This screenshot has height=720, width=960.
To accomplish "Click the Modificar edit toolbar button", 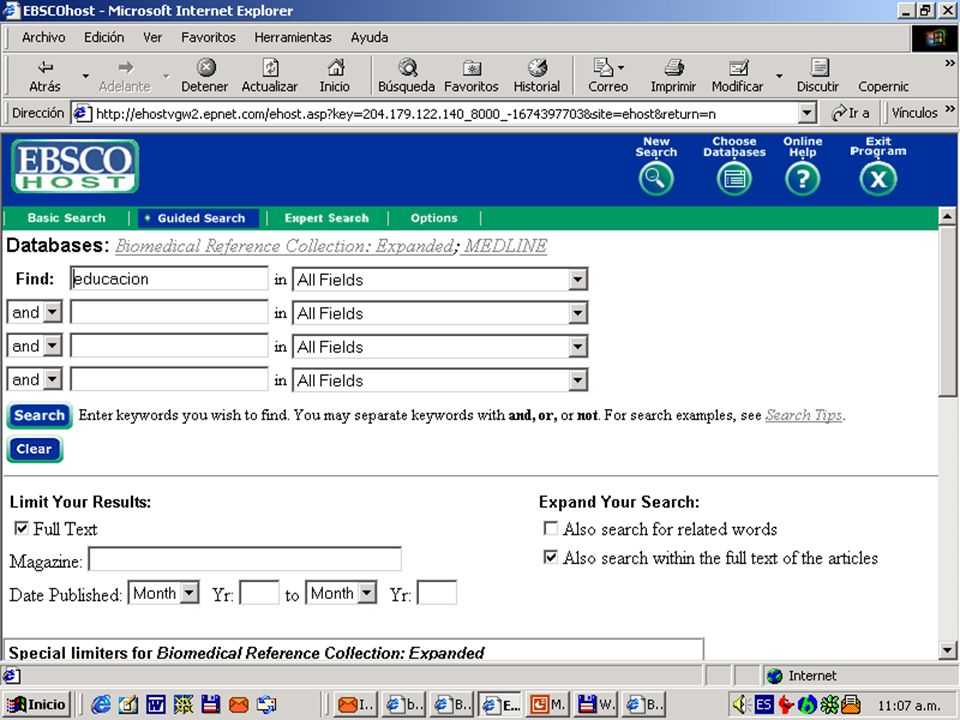I will click(738, 75).
